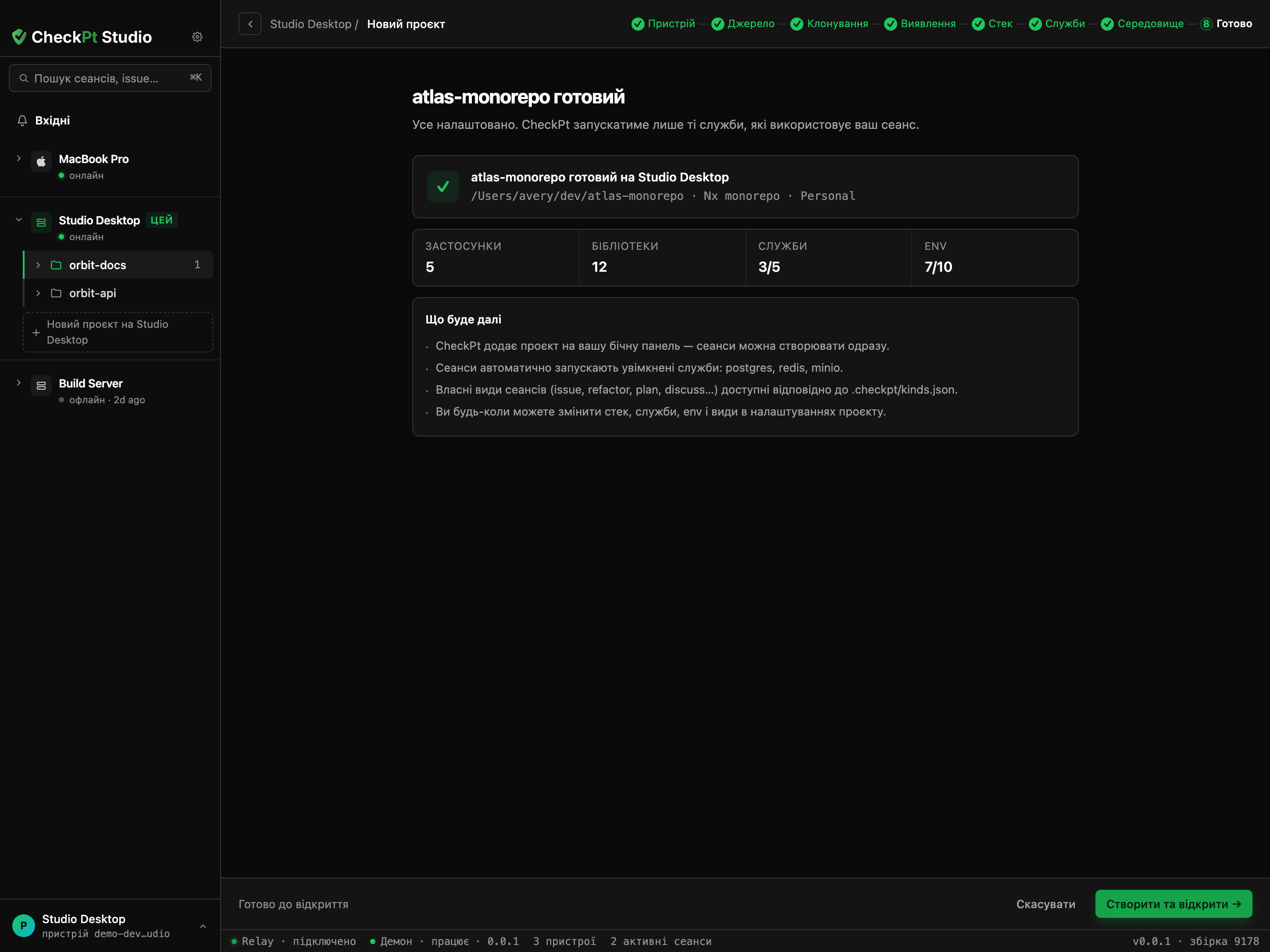Viewport: 1270px width, 952px height.
Task: Click the ЦЕЙ badge
Action: tap(161, 220)
